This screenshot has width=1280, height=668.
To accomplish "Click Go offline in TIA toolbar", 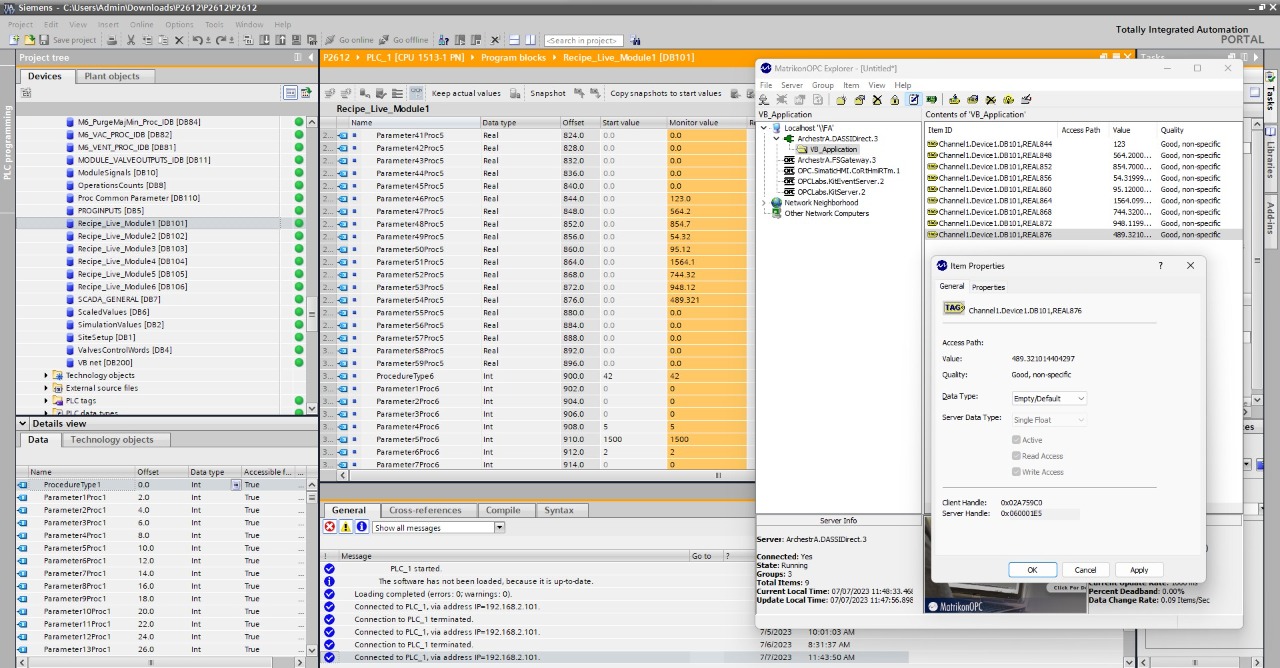I will coord(403,40).
